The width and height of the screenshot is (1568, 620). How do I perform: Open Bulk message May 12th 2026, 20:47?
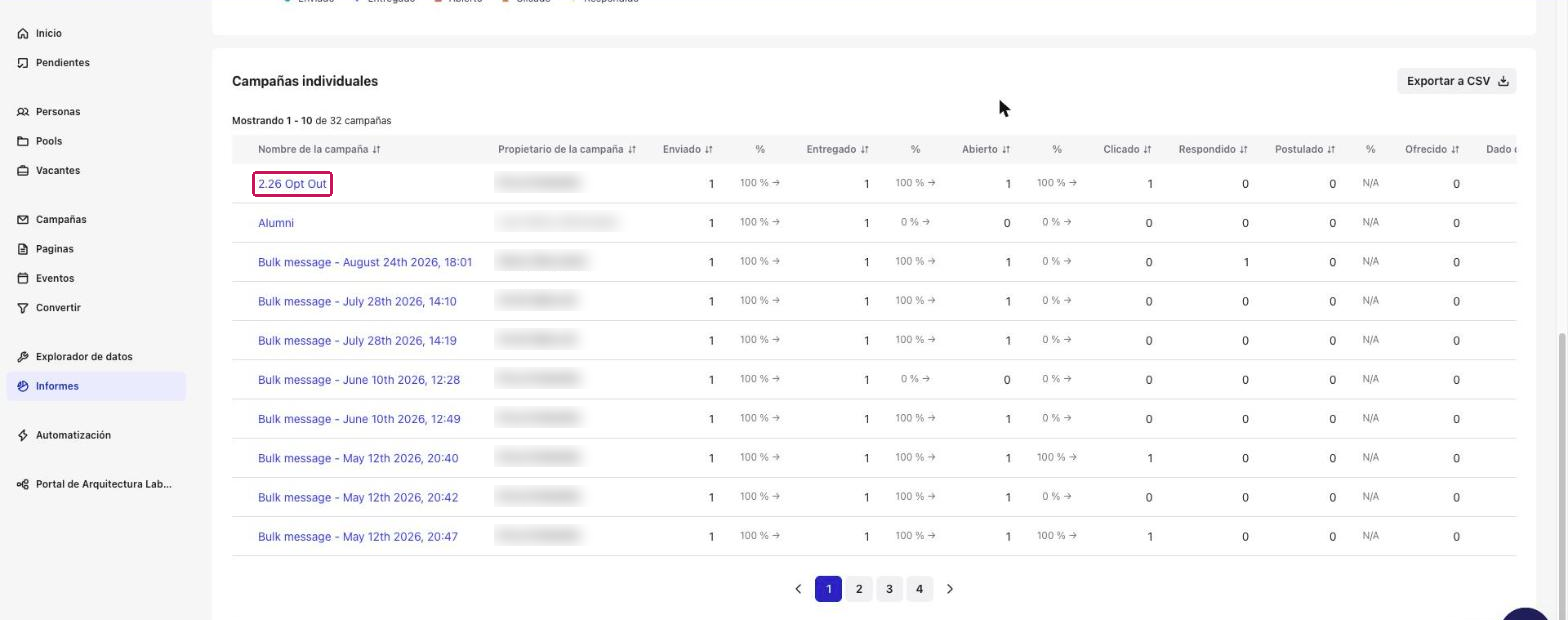(358, 537)
